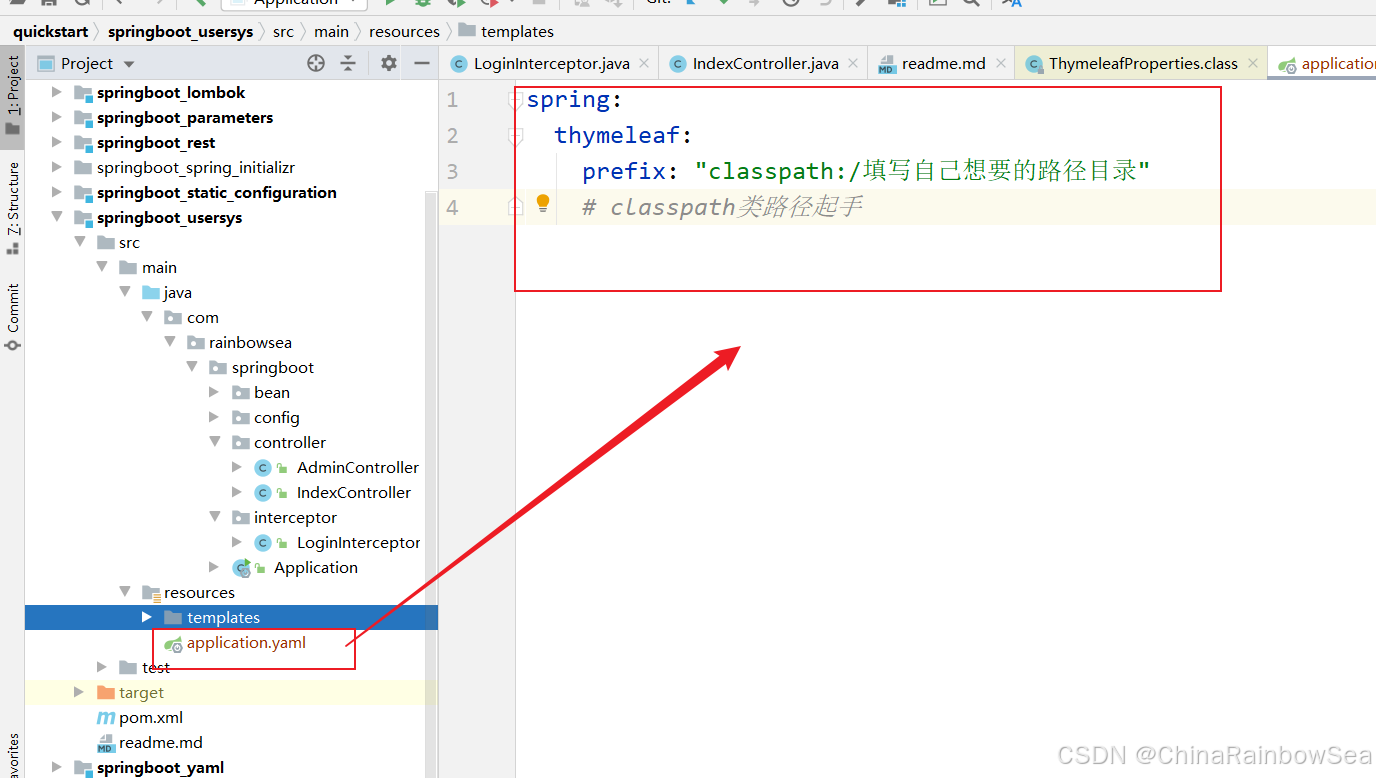The width and height of the screenshot is (1376, 778).
Task: Click the intention bulb beside line 4
Action: click(x=542, y=203)
